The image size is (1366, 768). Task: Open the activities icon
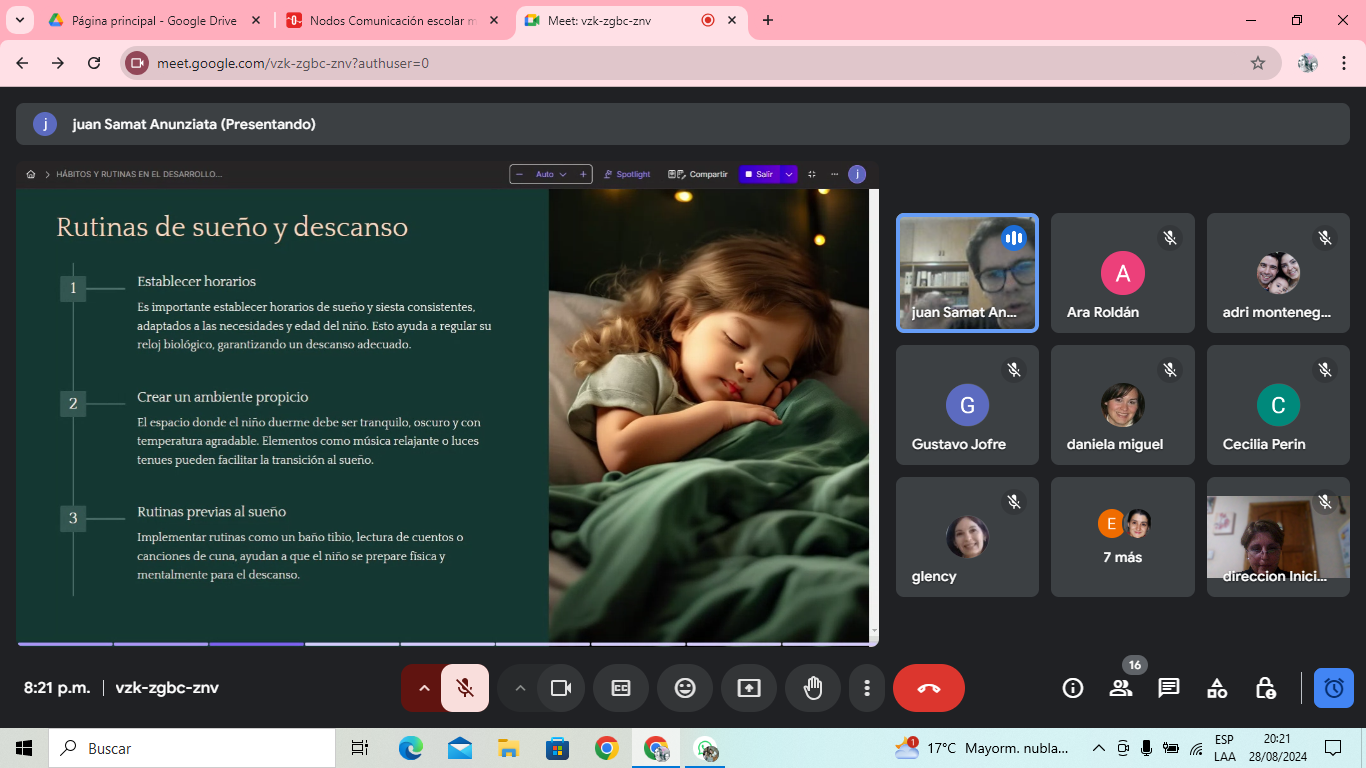(1217, 688)
